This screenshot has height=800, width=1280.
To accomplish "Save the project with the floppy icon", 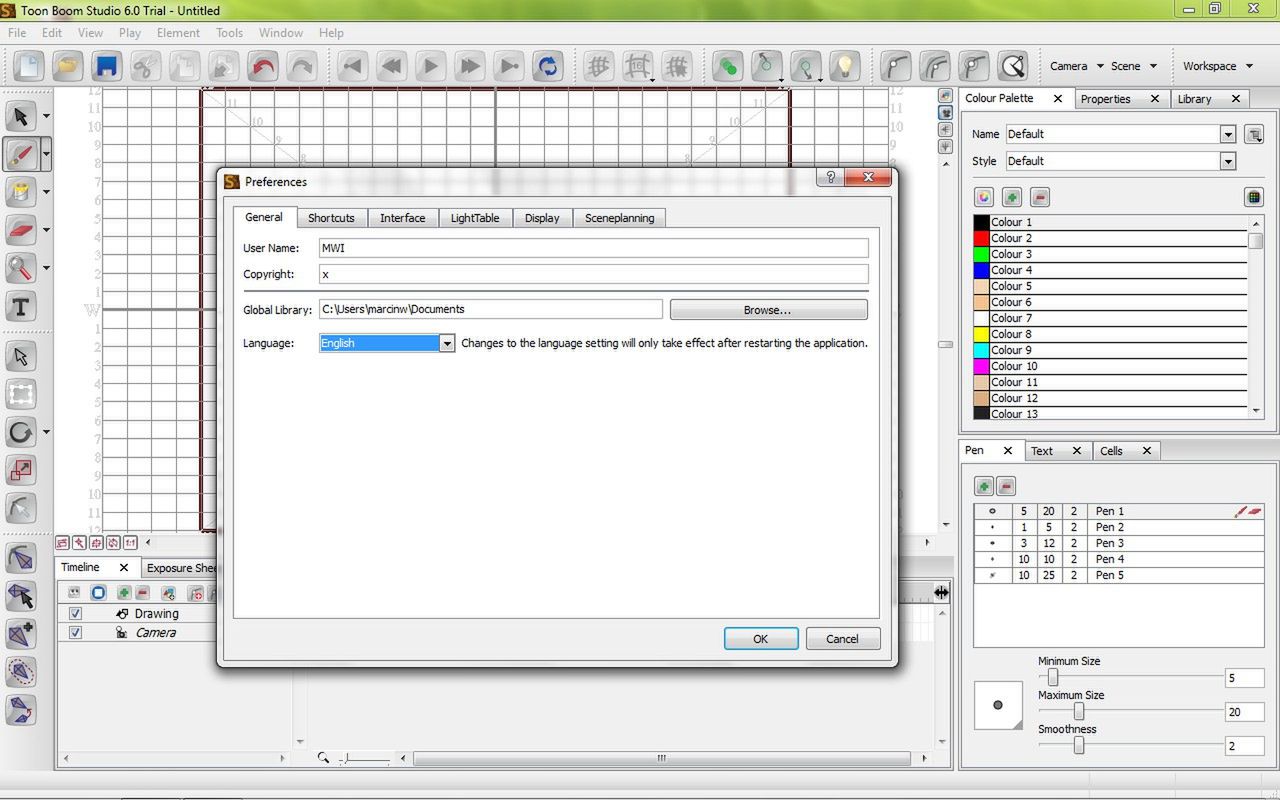I will click(106, 66).
